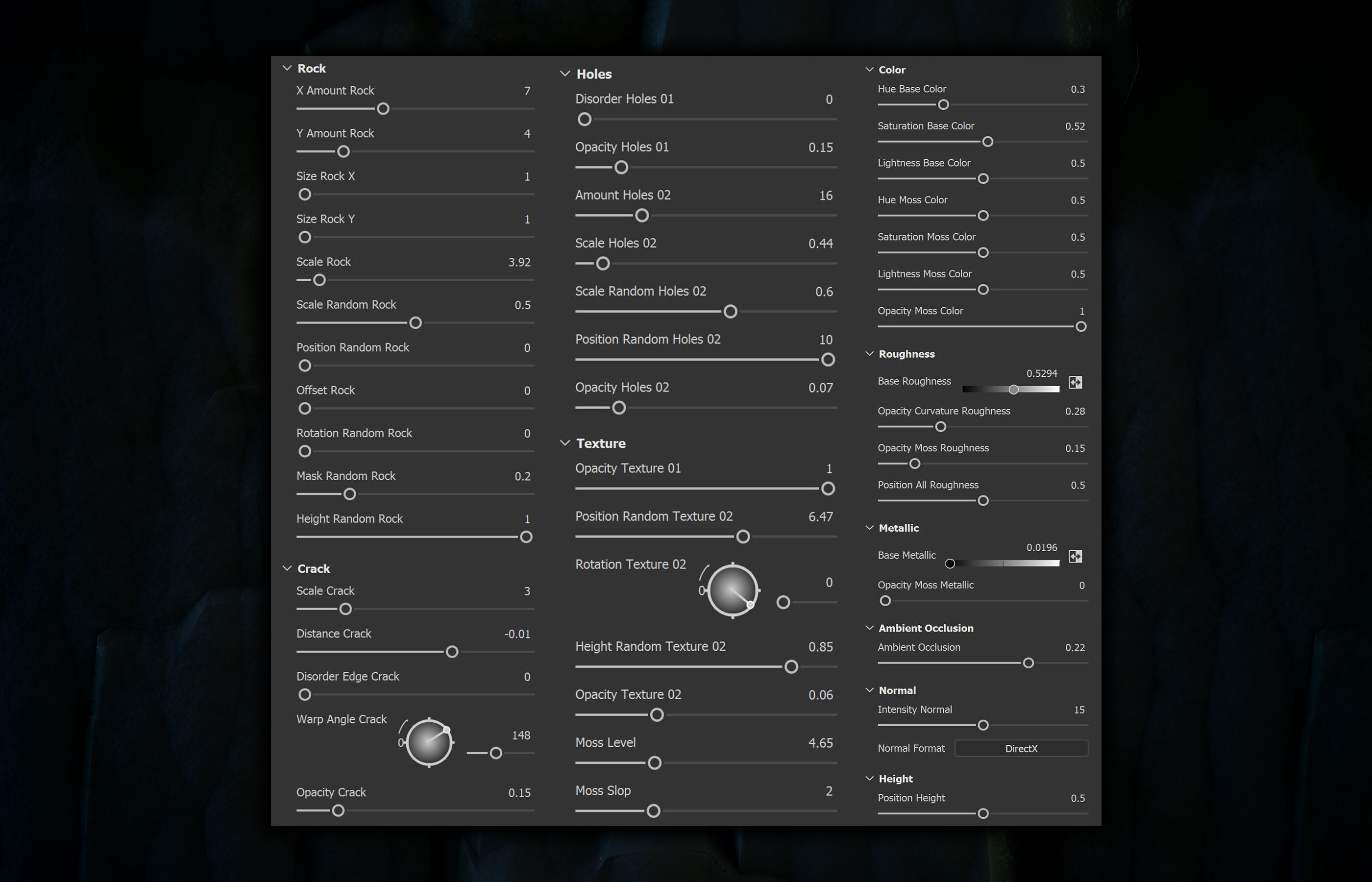Click the X Amount Rock slider handle

[x=383, y=109]
